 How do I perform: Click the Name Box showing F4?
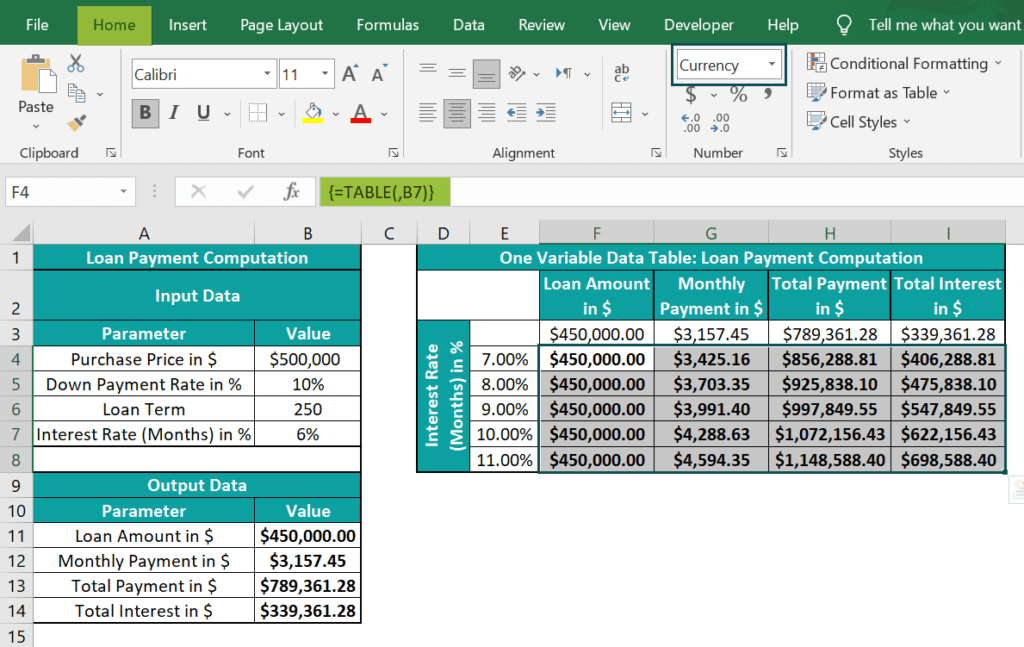click(62, 192)
